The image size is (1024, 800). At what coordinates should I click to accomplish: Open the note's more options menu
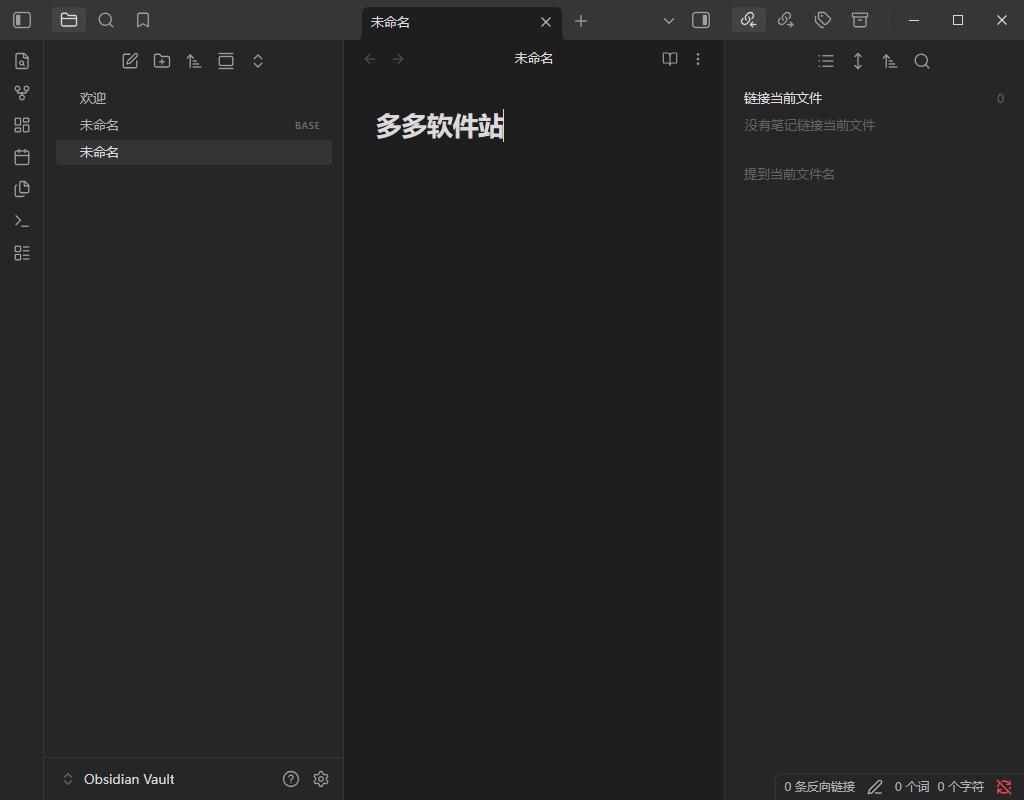point(698,59)
